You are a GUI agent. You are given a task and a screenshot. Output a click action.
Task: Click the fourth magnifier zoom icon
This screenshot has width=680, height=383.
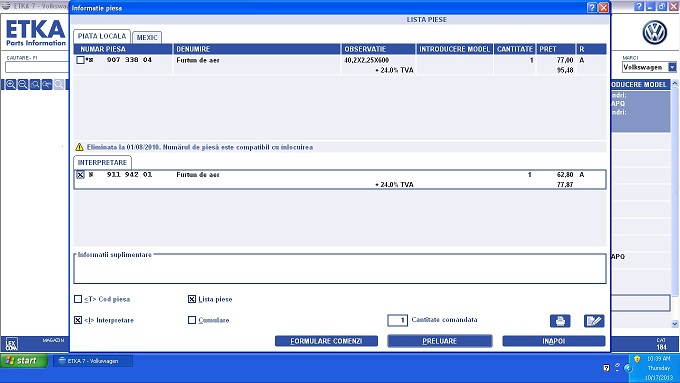coord(47,85)
